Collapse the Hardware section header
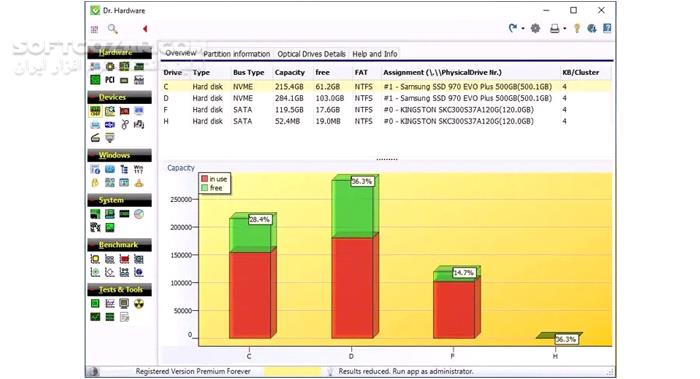The height and width of the screenshot is (379, 700). (119, 53)
